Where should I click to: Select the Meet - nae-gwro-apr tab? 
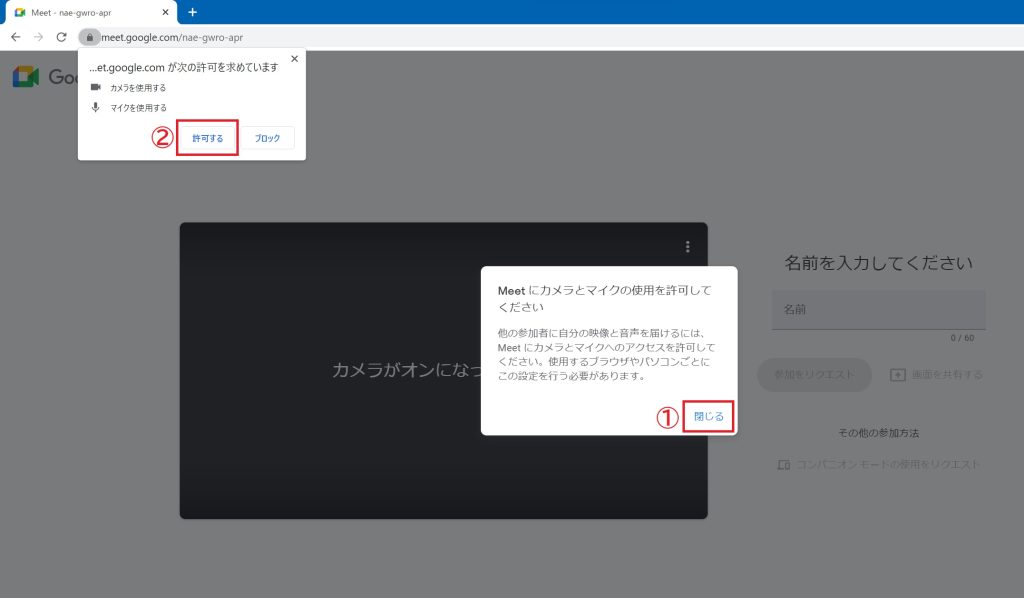click(x=91, y=12)
